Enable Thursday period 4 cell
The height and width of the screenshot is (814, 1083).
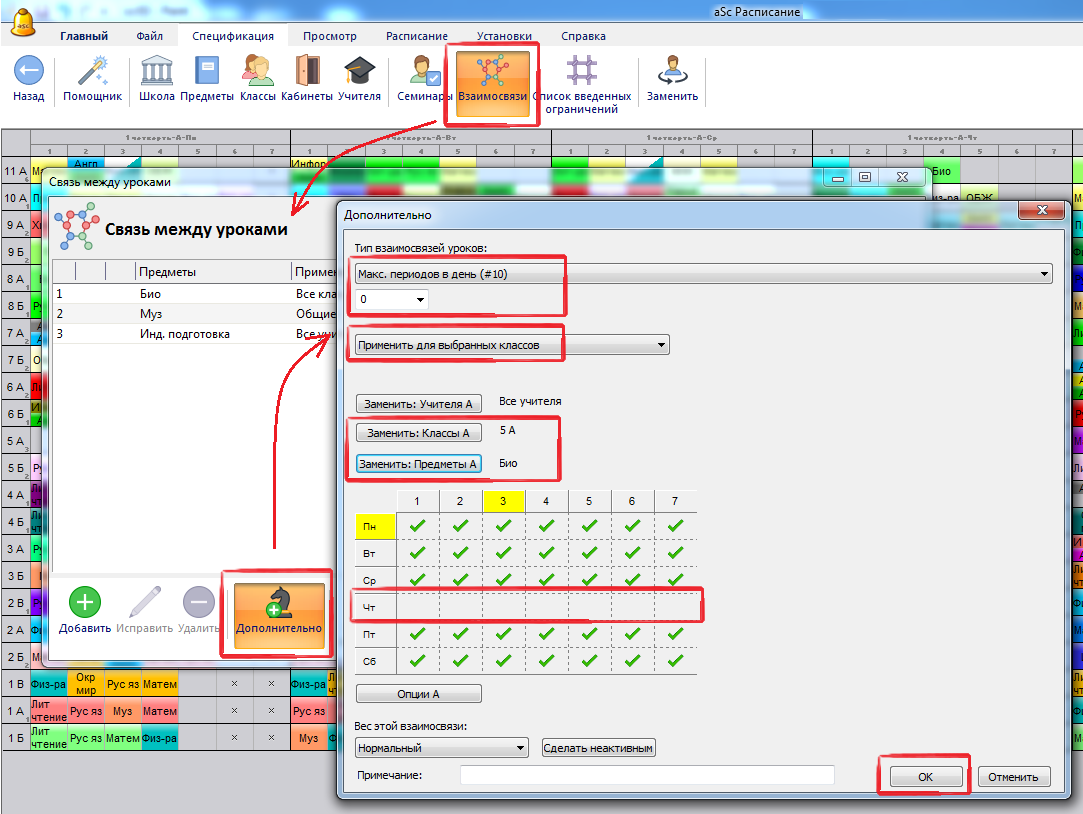coord(546,607)
